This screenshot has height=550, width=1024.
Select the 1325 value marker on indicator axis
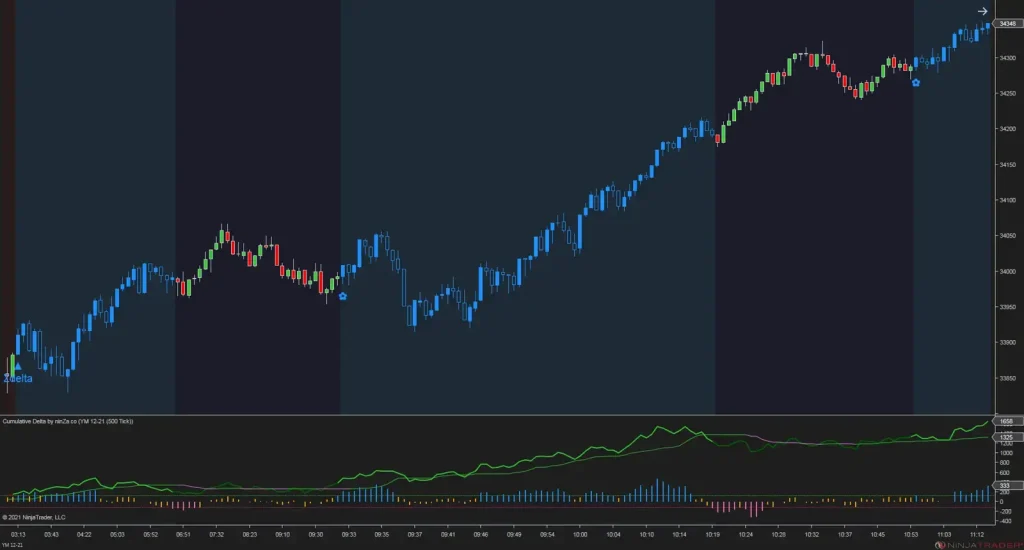(x=1006, y=437)
